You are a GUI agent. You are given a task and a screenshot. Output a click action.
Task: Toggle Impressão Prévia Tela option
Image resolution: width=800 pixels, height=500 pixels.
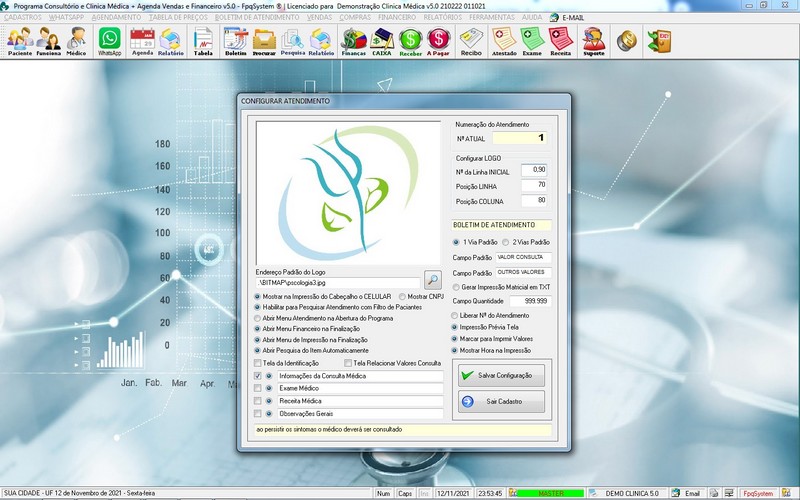pos(455,328)
